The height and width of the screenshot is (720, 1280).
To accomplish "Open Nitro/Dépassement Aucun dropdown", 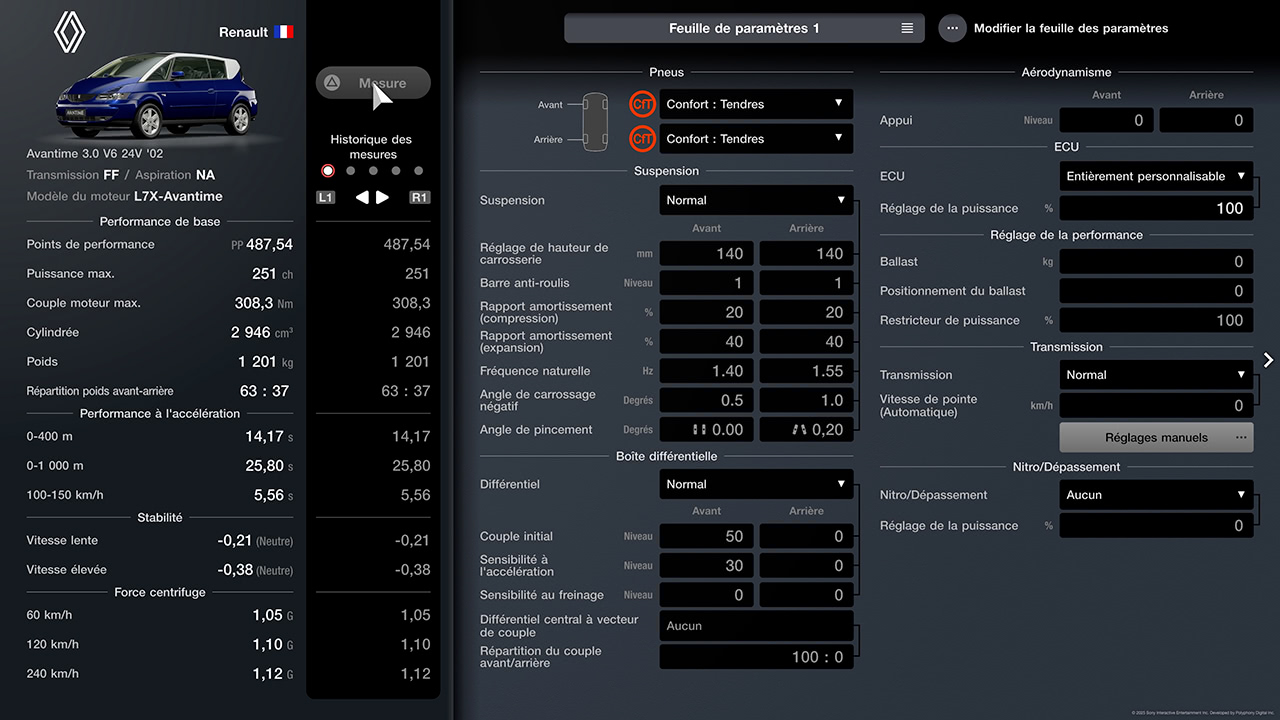I will tap(1156, 495).
